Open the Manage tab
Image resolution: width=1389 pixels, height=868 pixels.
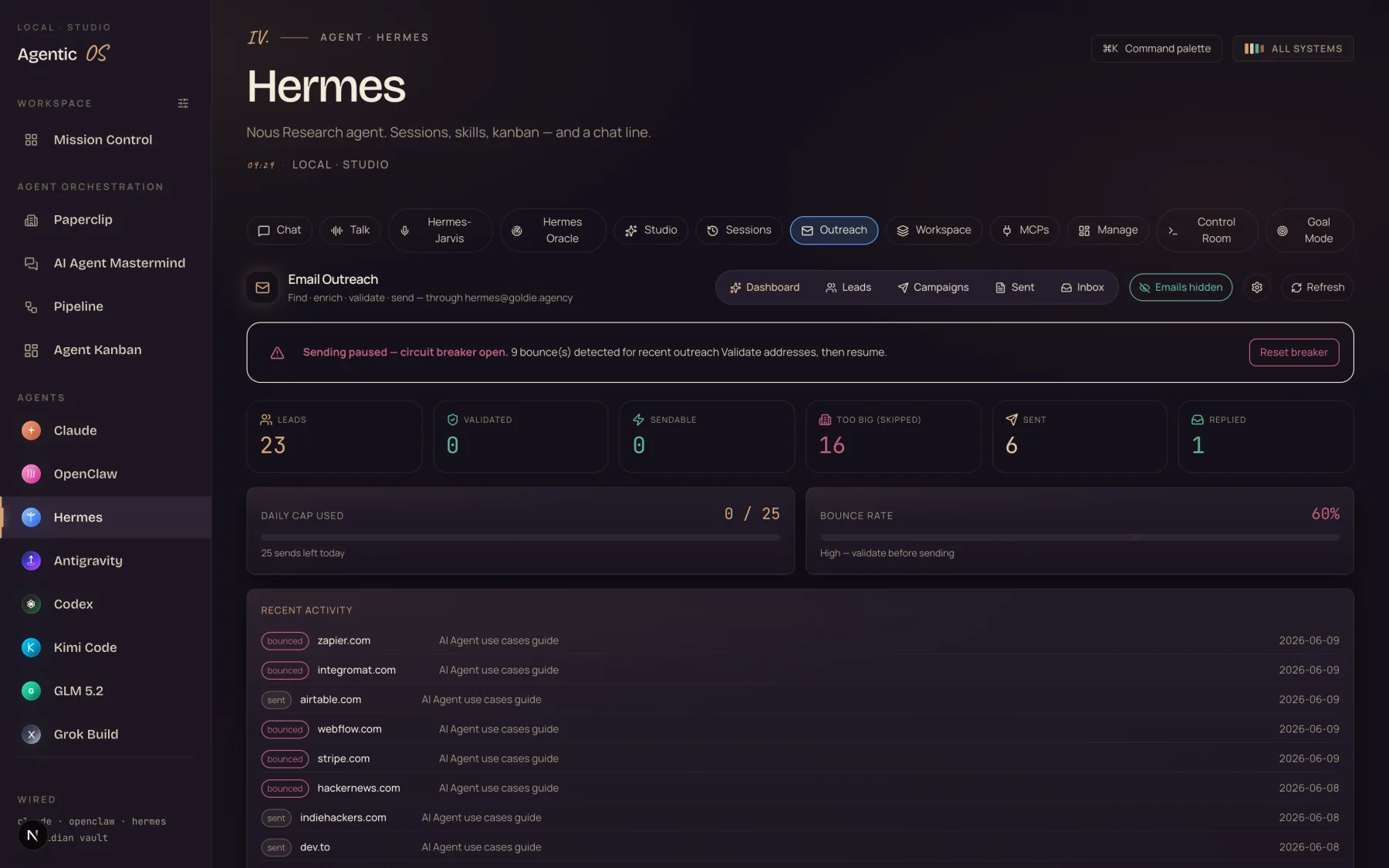click(1108, 230)
